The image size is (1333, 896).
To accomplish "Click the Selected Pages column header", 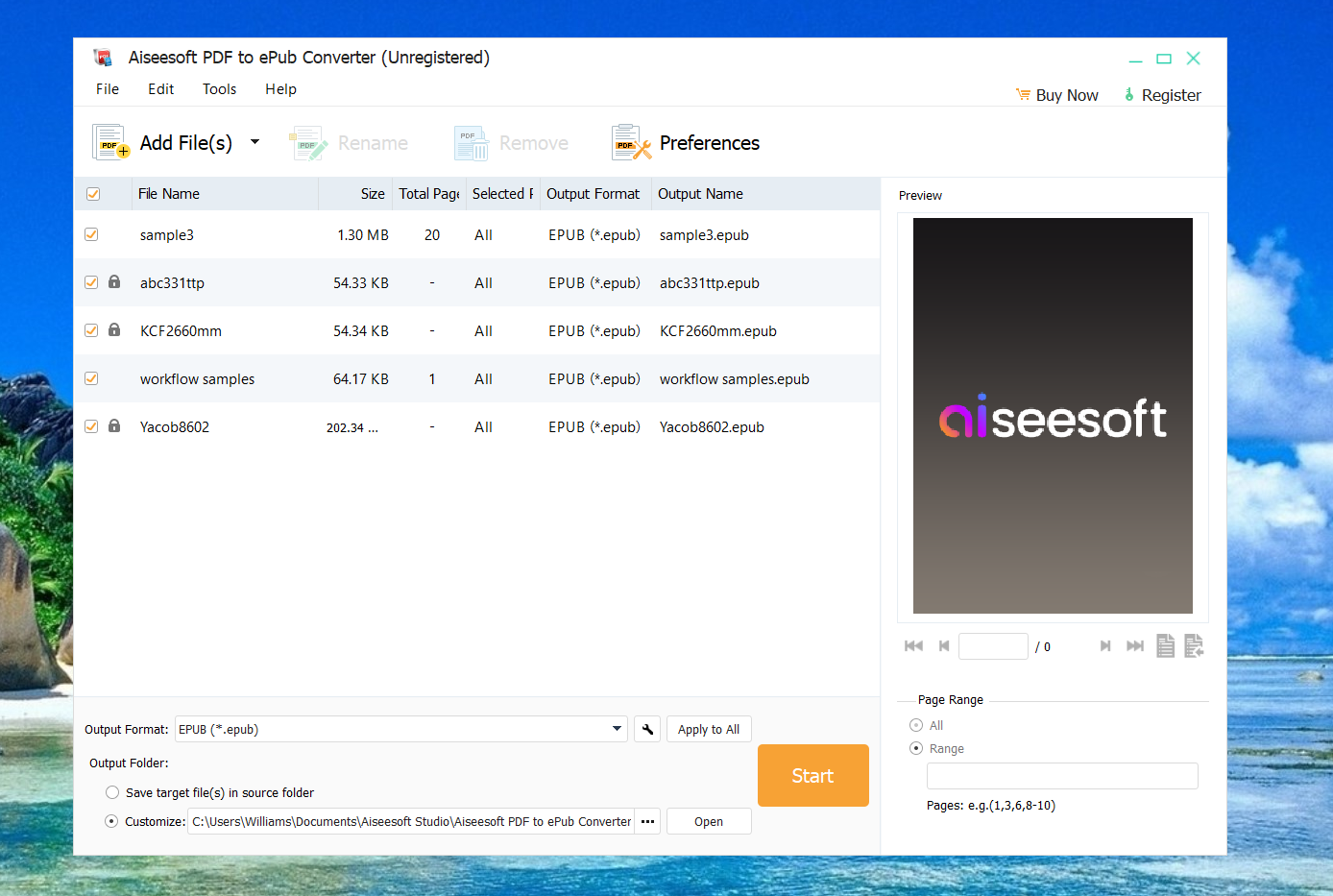I will click(x=503, y=194).
